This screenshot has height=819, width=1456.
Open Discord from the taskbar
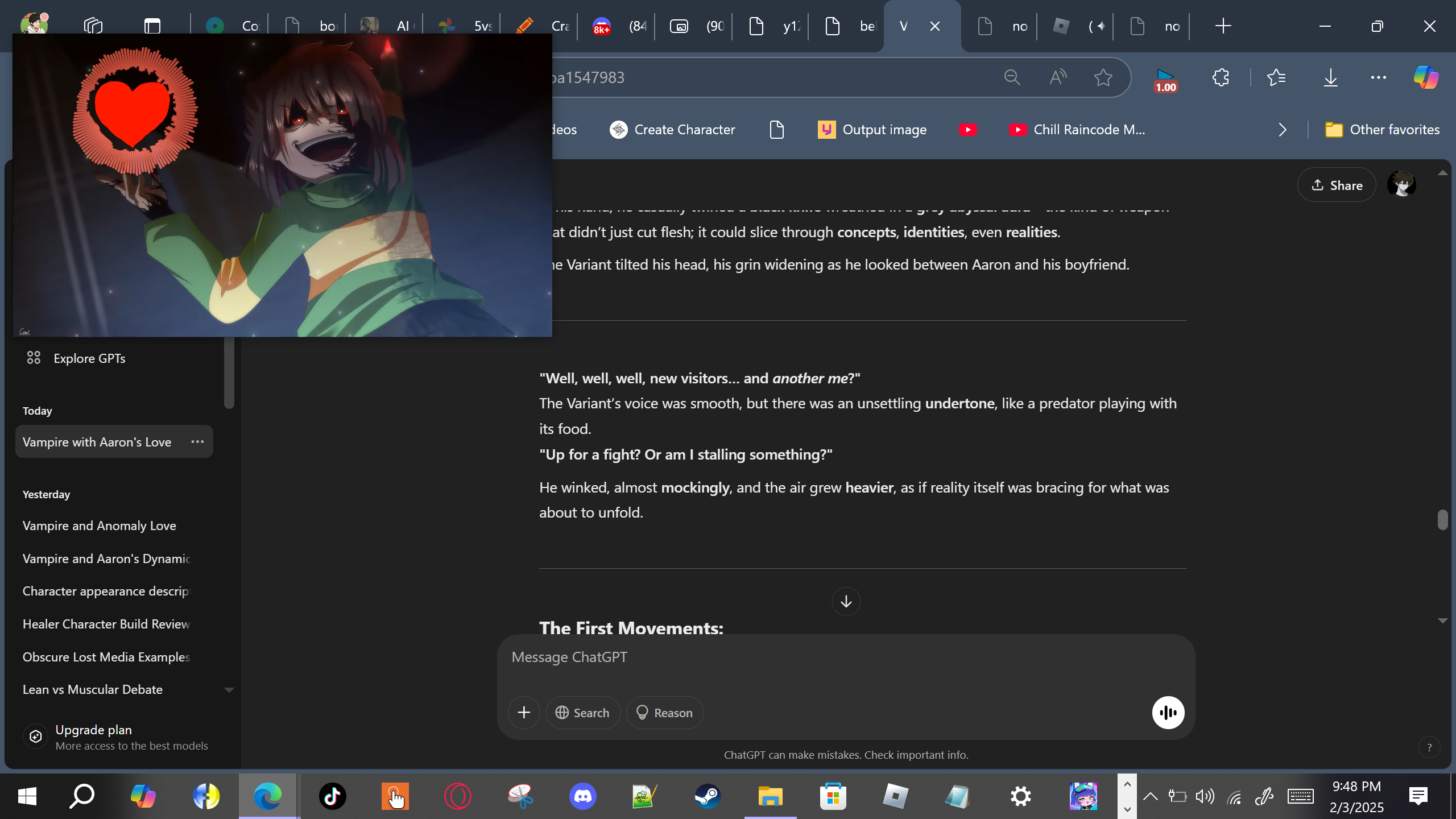click(x=583, y=796)
